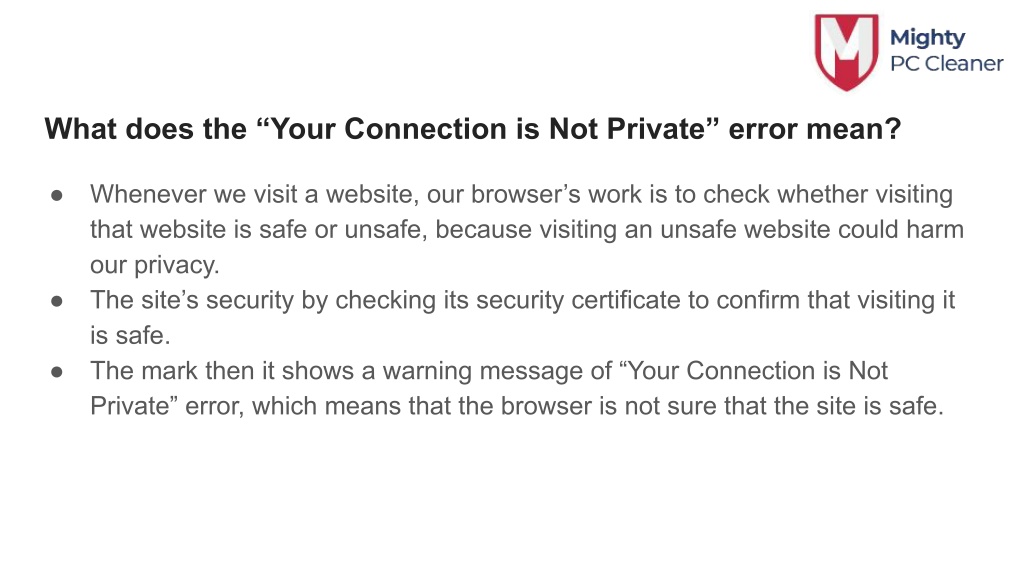
Task: Click the first bullet point marker
Action: point(57,195)
